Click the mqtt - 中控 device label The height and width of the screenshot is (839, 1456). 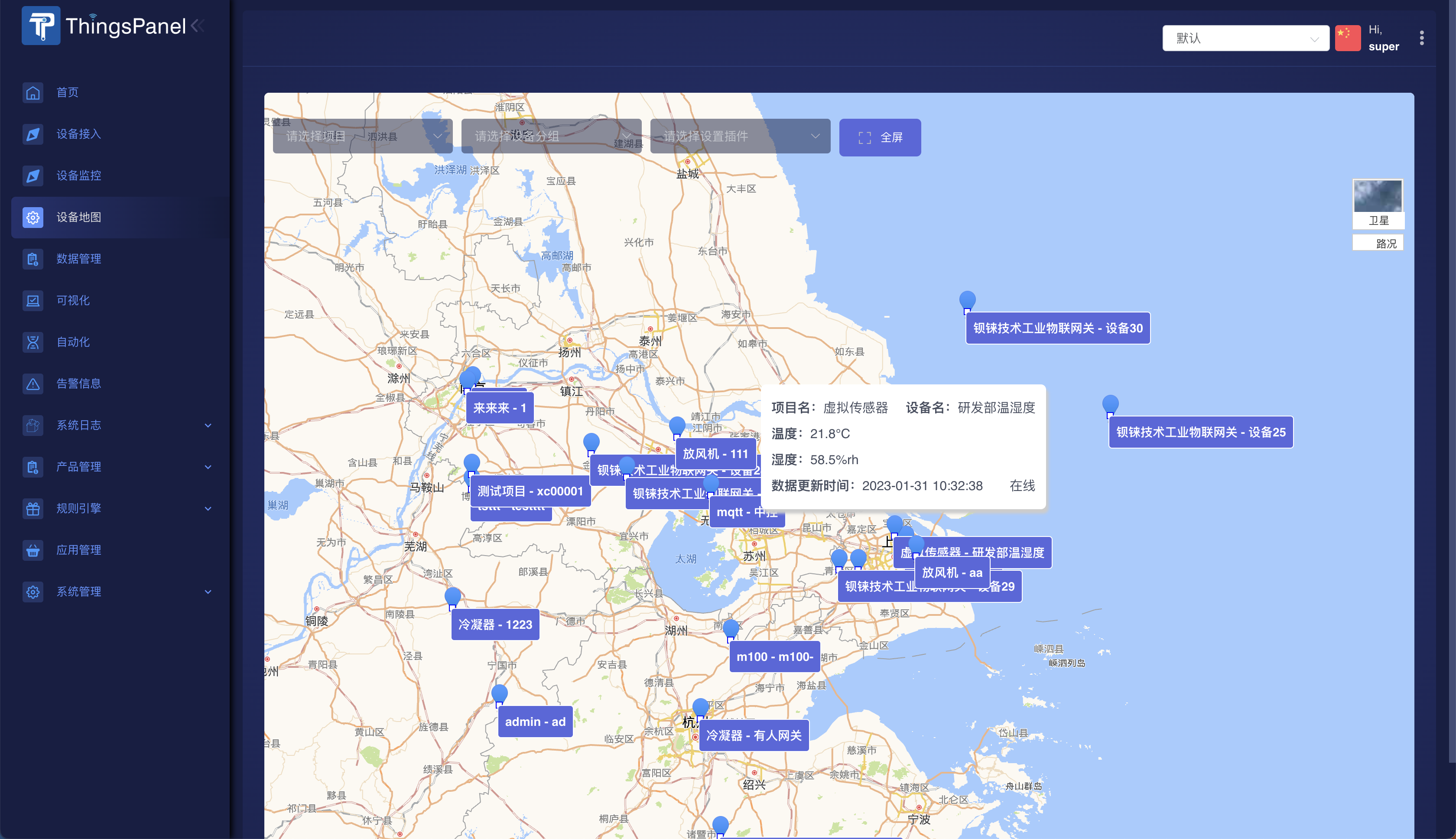coord(747,512)
